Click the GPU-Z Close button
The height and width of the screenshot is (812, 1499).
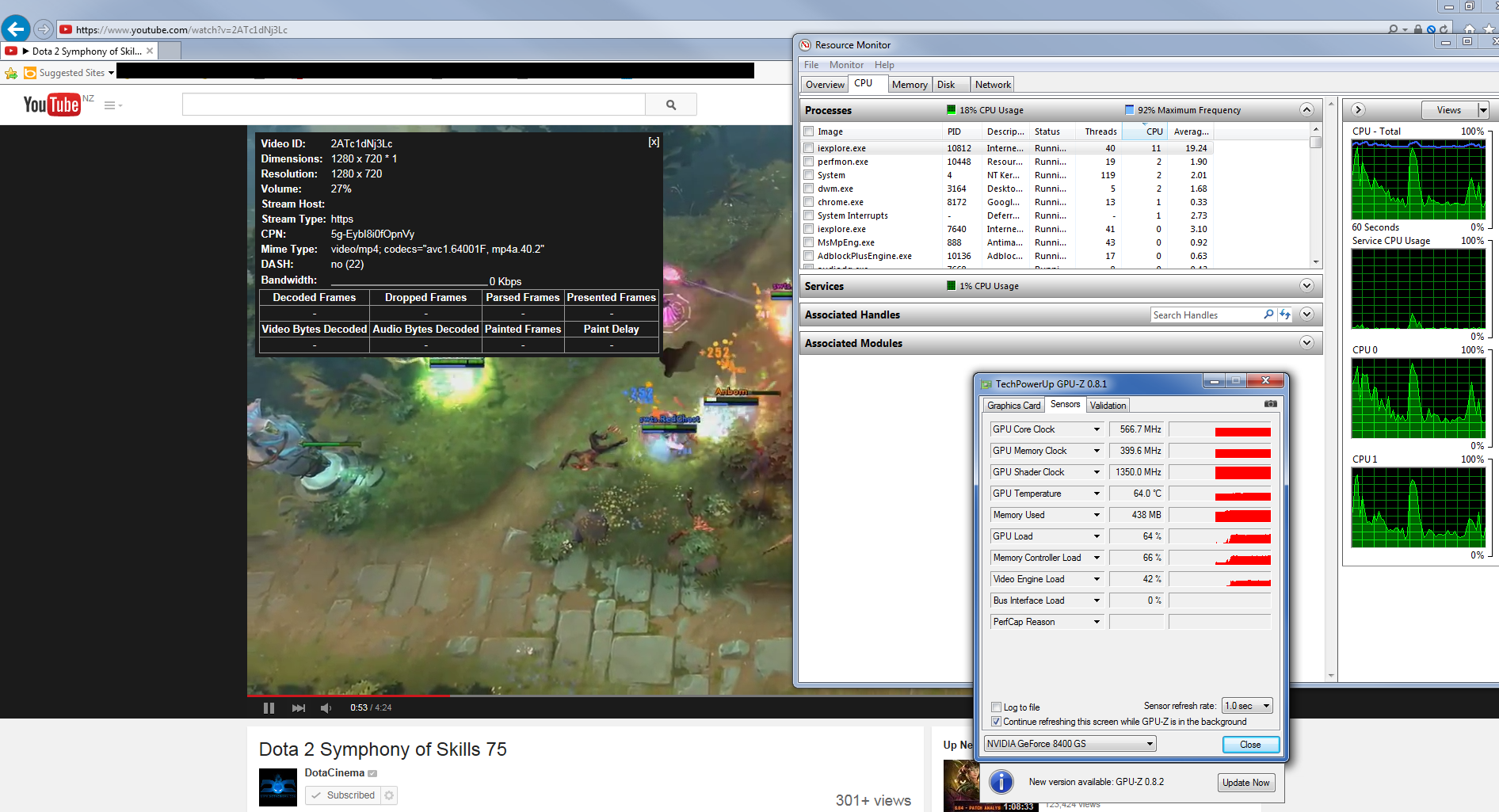click(1250, 745)
